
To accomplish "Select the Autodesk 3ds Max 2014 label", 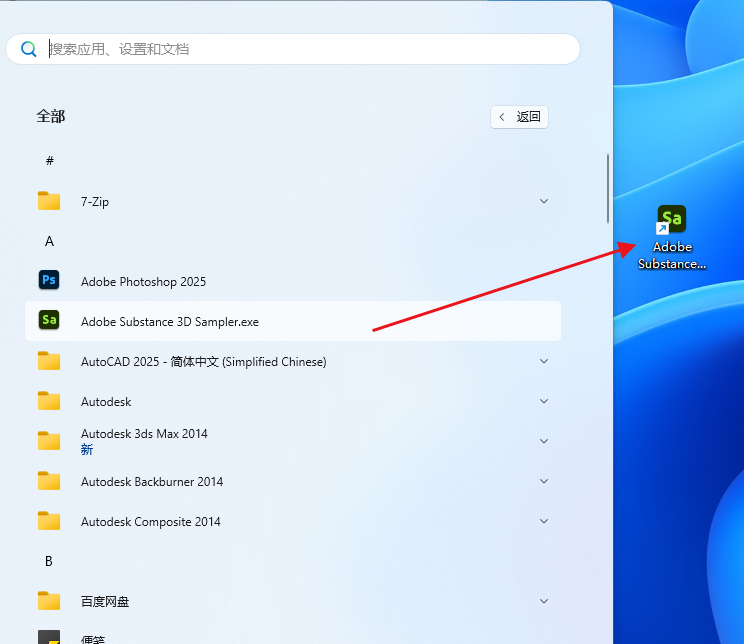I will [144, 434].
